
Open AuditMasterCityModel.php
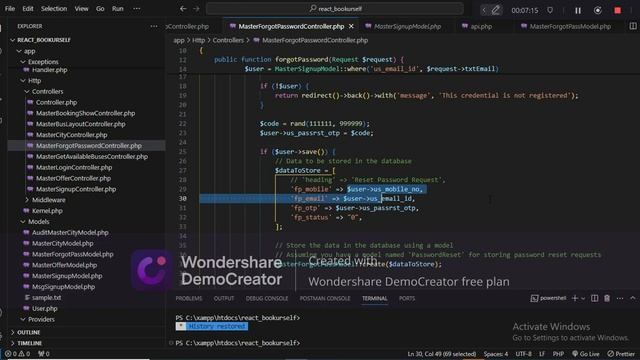tap(70, 233)
